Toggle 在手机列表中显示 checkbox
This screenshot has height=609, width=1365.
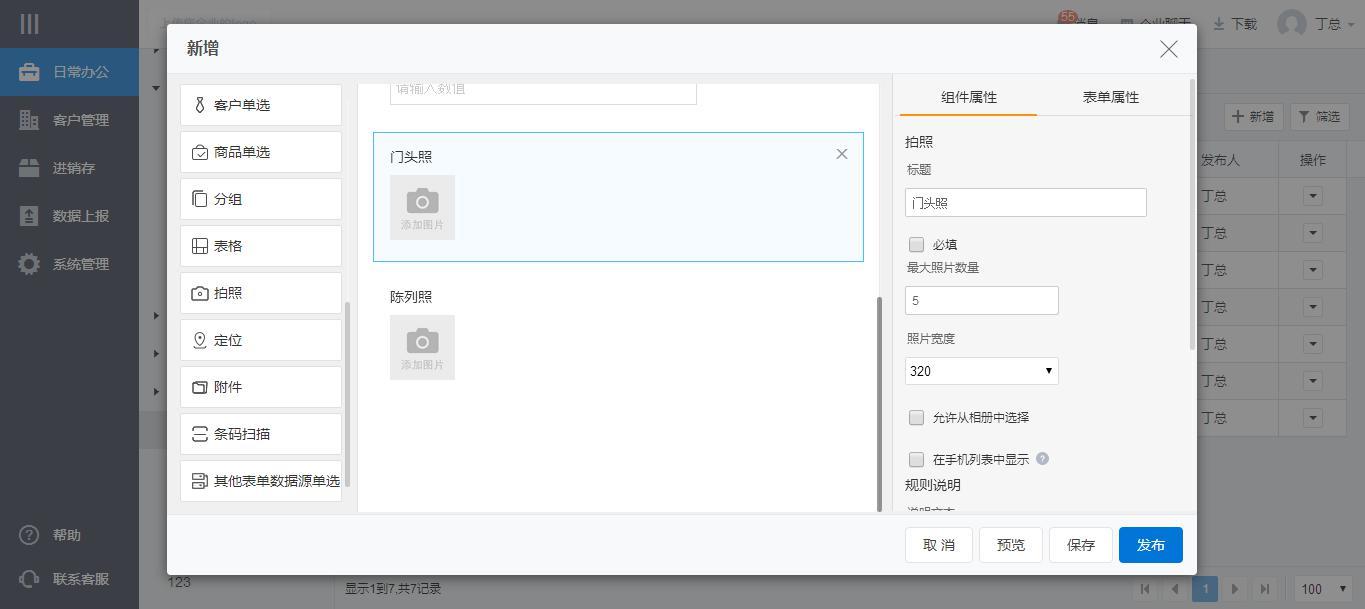[x=916, y=459]
